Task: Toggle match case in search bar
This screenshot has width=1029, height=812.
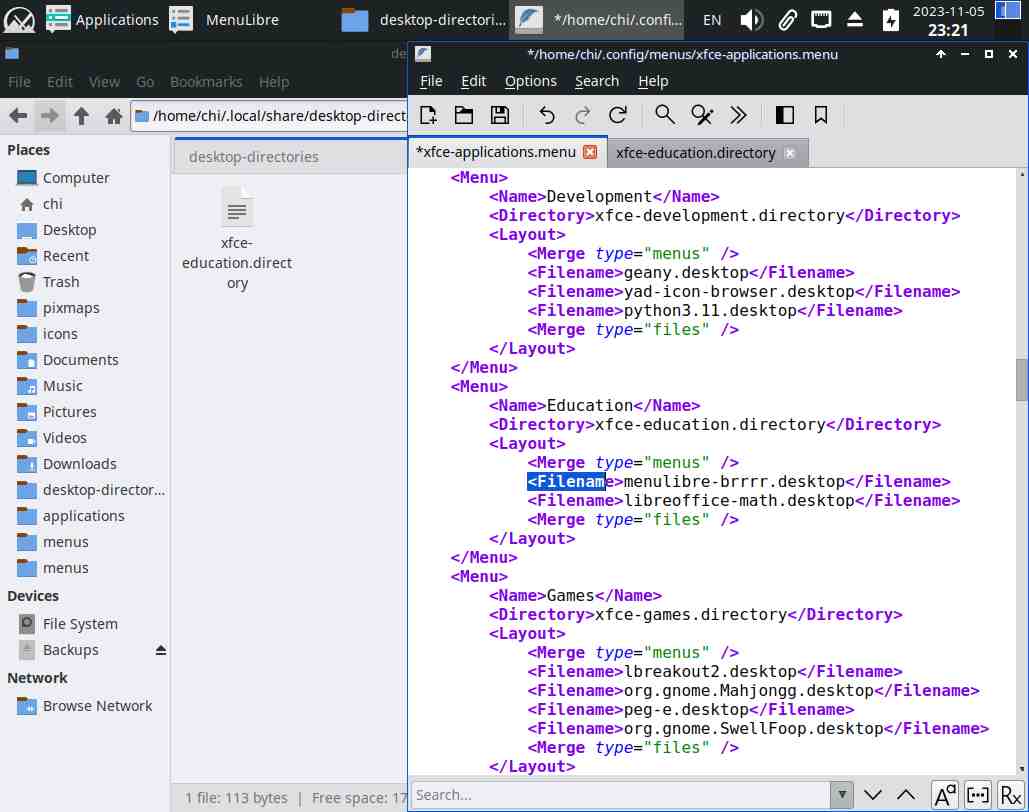Action: click(943, 795)
